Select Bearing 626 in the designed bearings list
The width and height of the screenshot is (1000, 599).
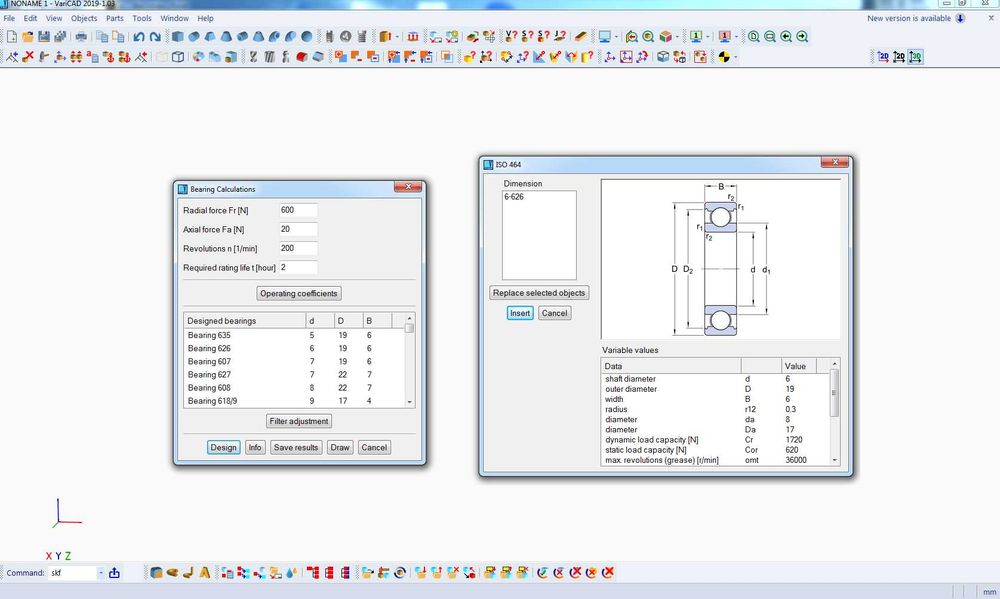point(294,348)
